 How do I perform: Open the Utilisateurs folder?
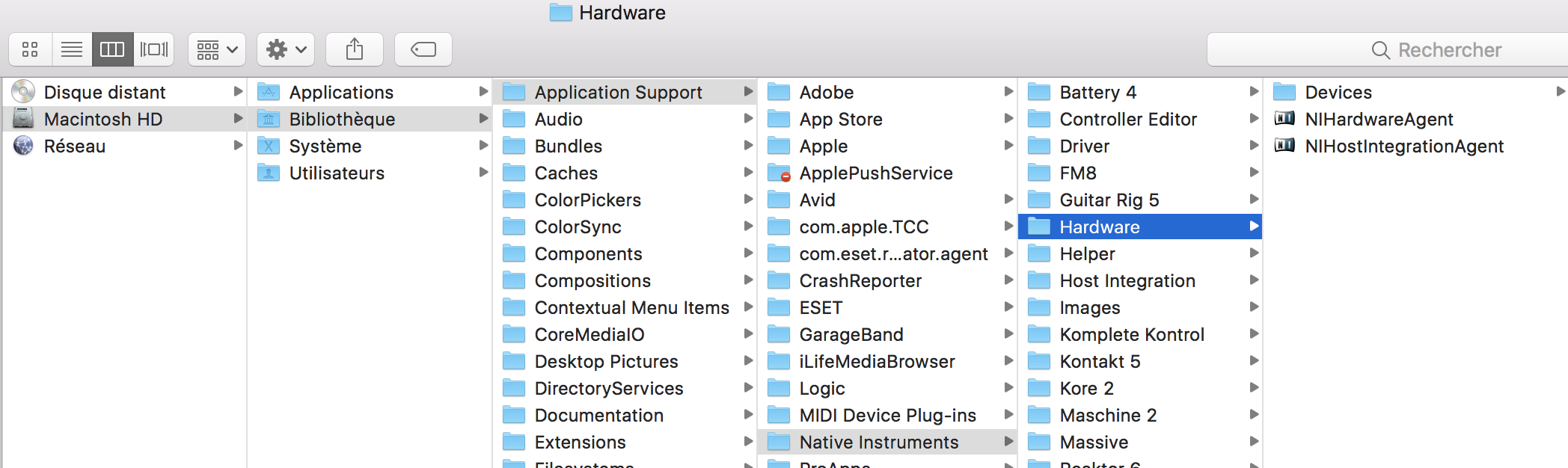tap(370, 173)
